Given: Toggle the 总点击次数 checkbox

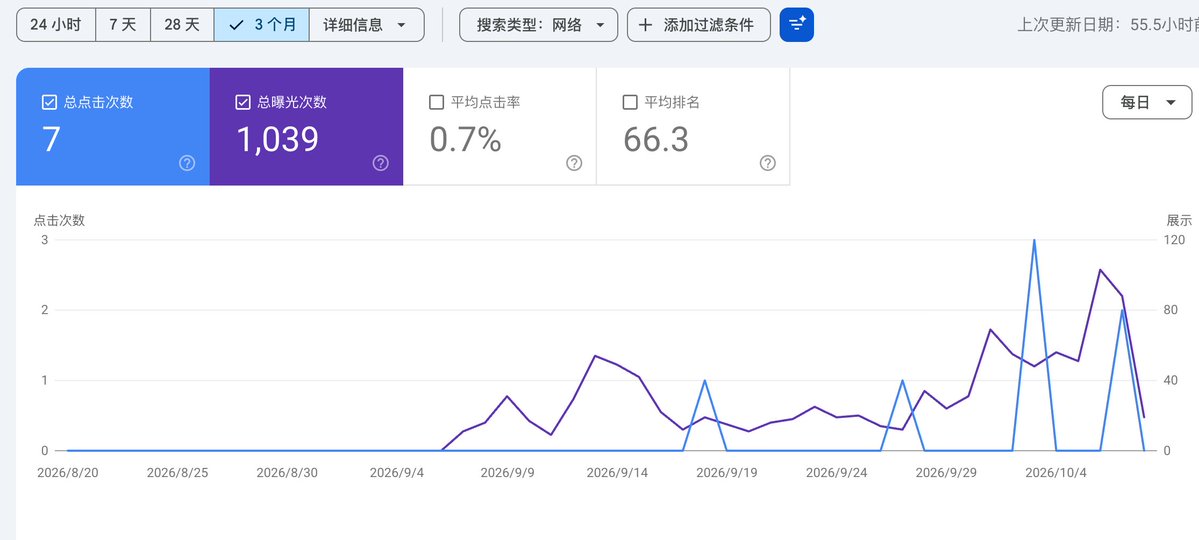Looking at the screenshot, I should pyautogui.click(x=50, y=102).
